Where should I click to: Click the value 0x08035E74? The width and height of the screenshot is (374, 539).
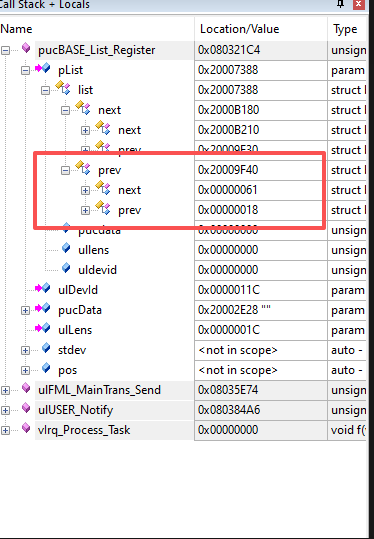point(228,390)
